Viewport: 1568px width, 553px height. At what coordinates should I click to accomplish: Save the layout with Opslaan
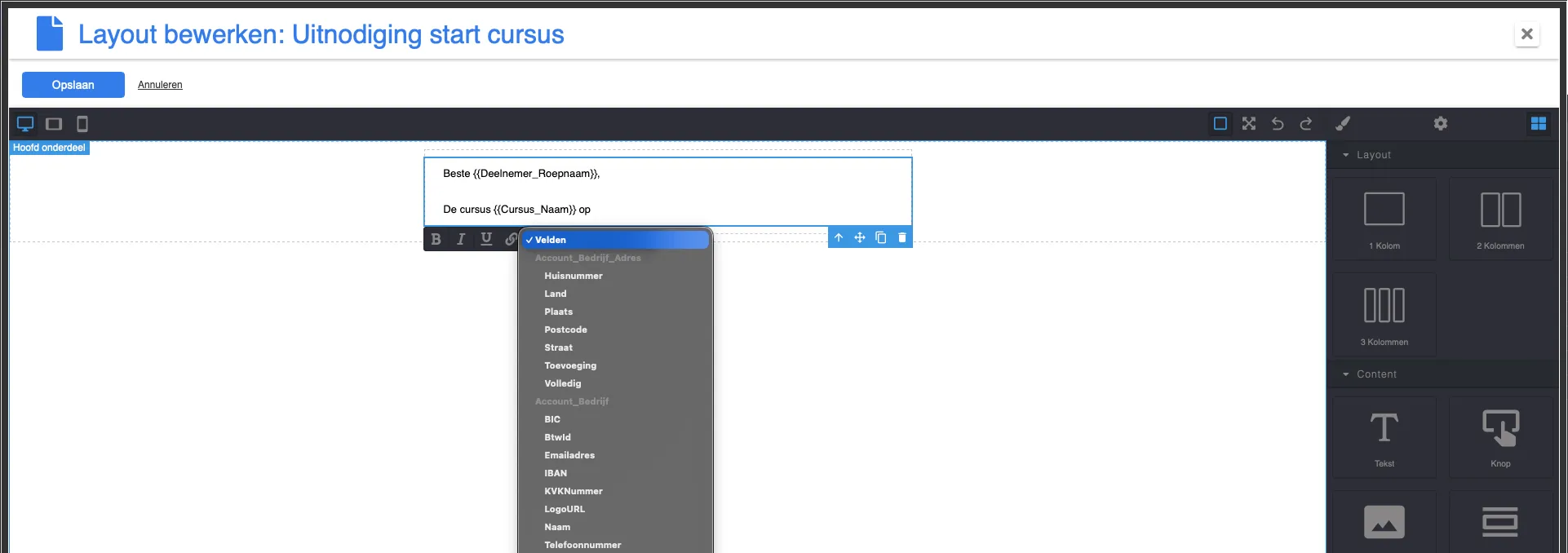[73, 85]
